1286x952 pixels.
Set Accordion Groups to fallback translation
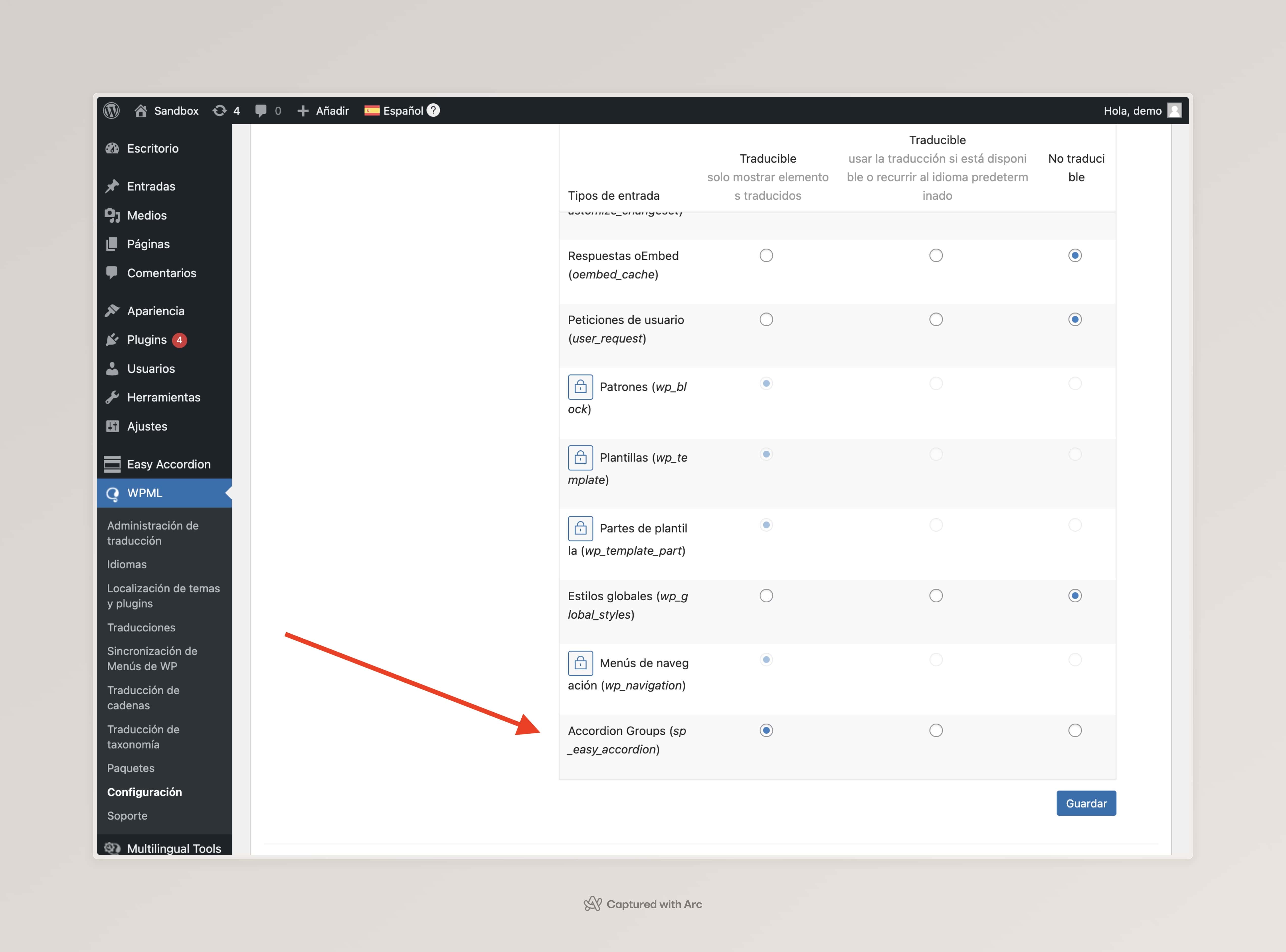[936, 730]
